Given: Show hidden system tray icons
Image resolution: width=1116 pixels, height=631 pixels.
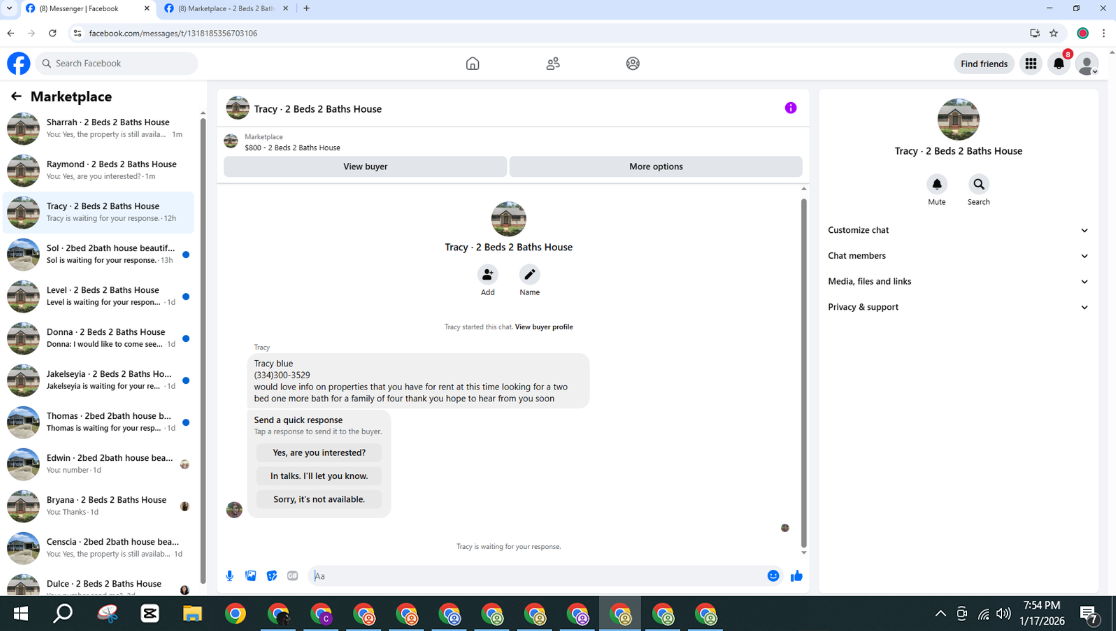Looking at the screenshot, I should click(x=940, y=613).
